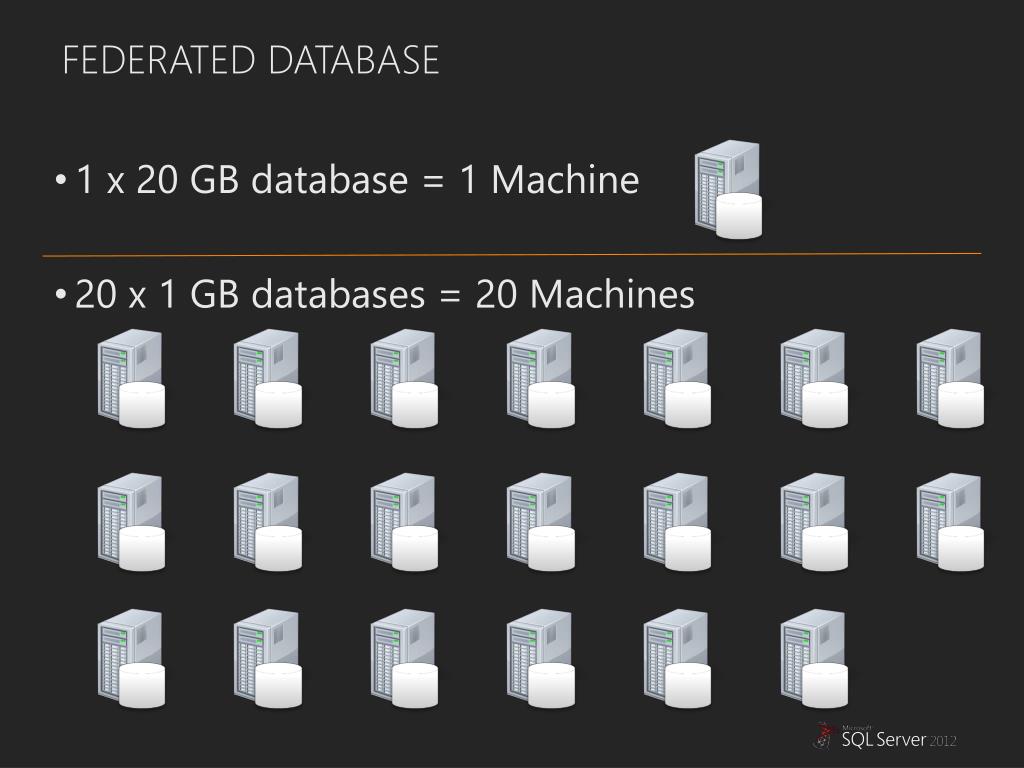Select the first server icon in bottom row
This screenshot has width=1024, height=768.
(x=131, y=658)
